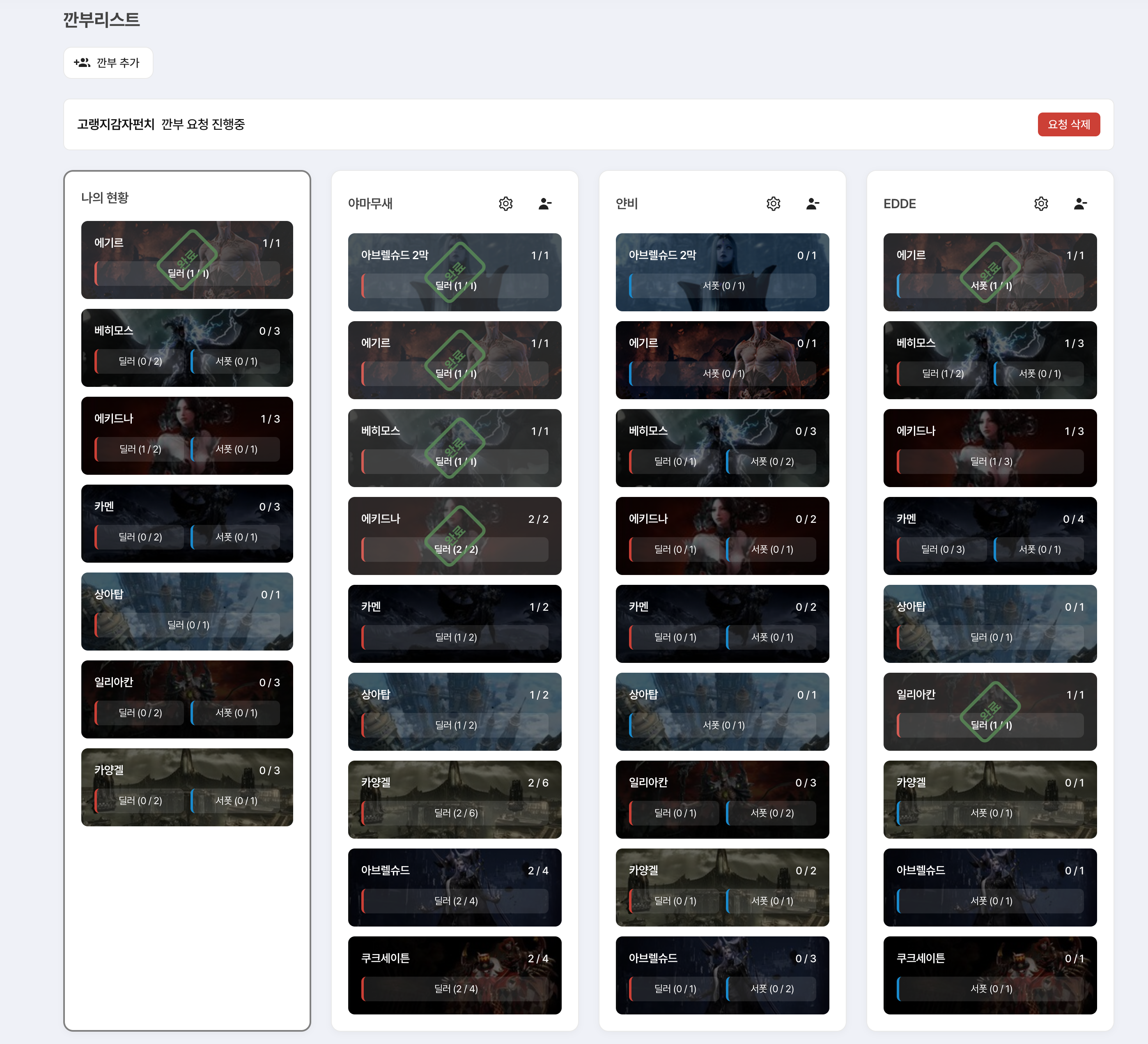Click remove-friend icon for EDDE
The height and width of the screenshot is (1044, 1148).
(x=1080, y=203)
